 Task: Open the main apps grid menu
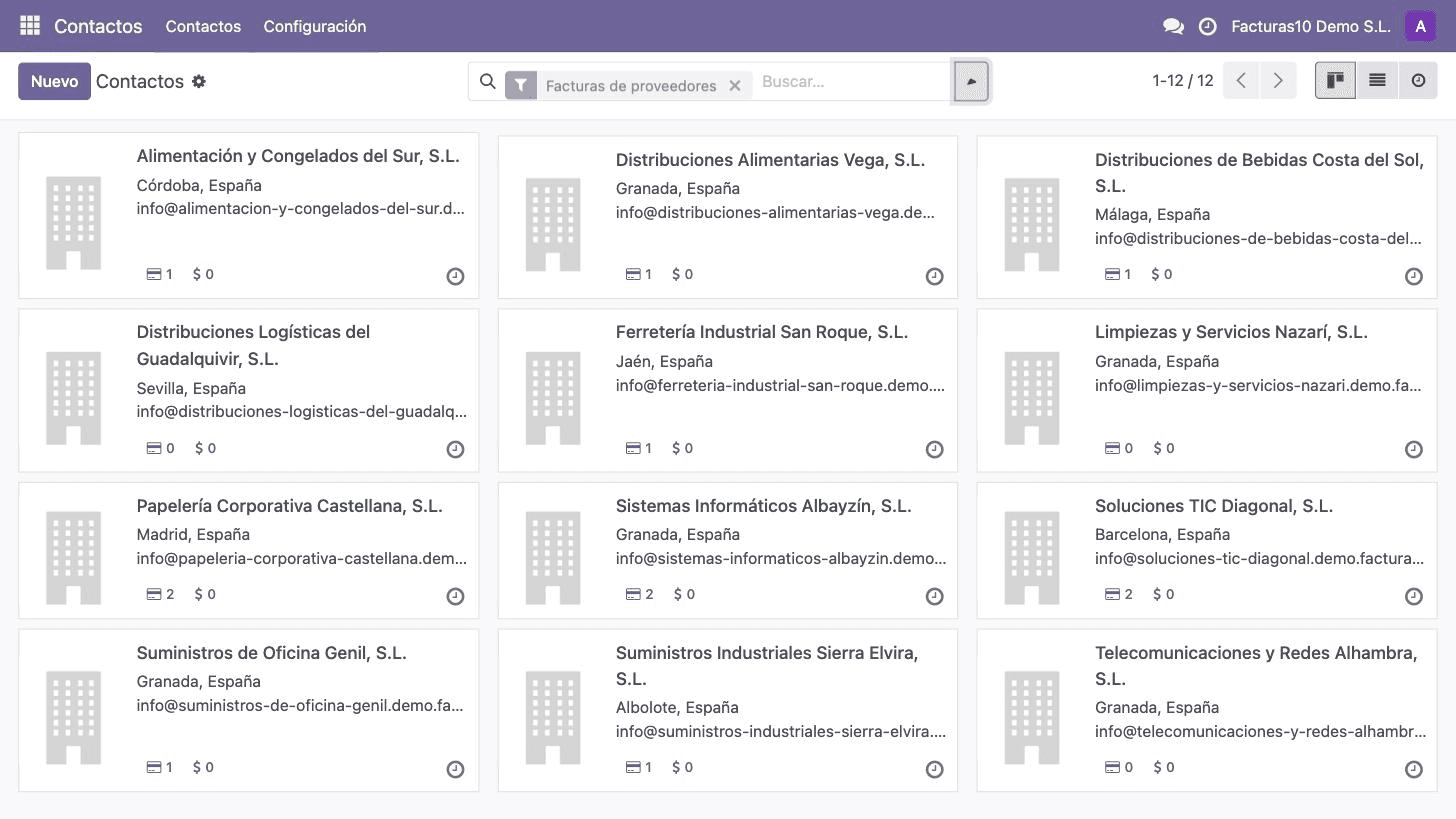[30, 26]
